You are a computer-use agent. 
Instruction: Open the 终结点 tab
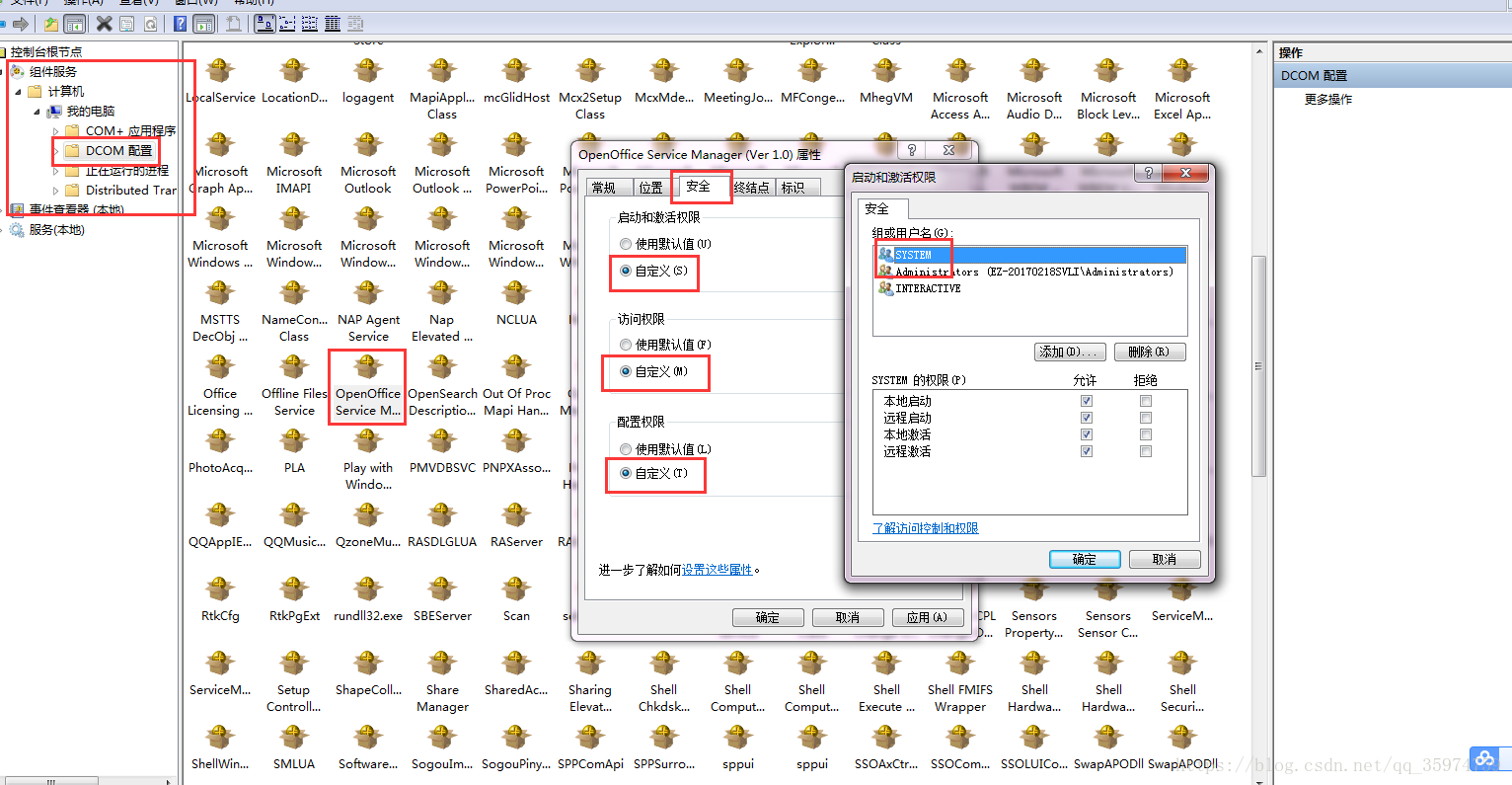click(x=751, y=188)
